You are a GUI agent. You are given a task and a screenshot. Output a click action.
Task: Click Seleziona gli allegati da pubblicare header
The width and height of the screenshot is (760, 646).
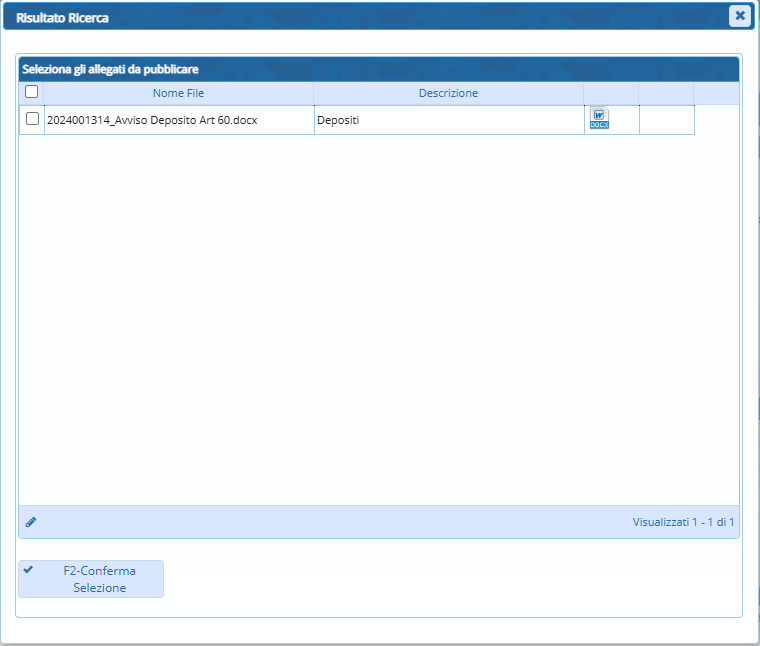[110, 69]
